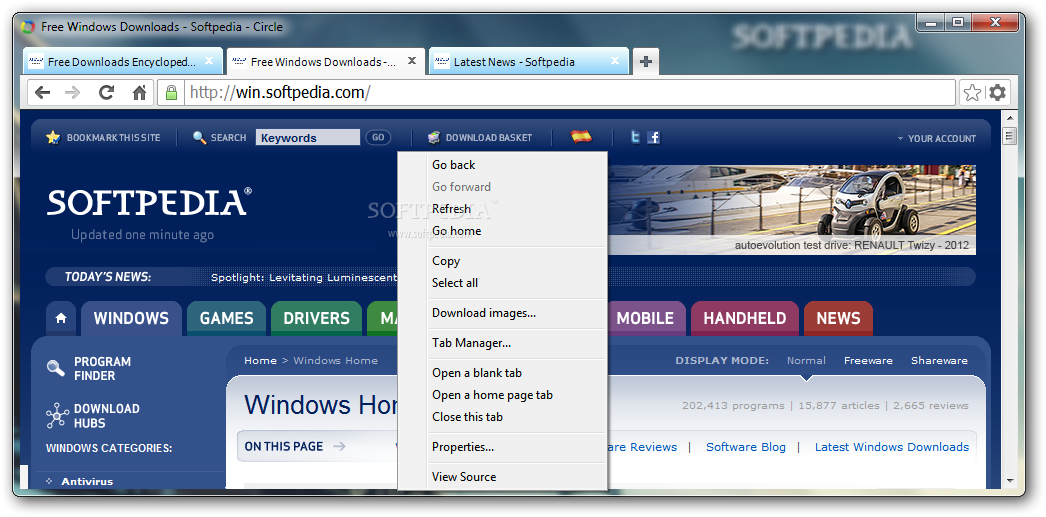
Task: Click the Program Finder magnifier icon
Action: [x=55, y=368]
